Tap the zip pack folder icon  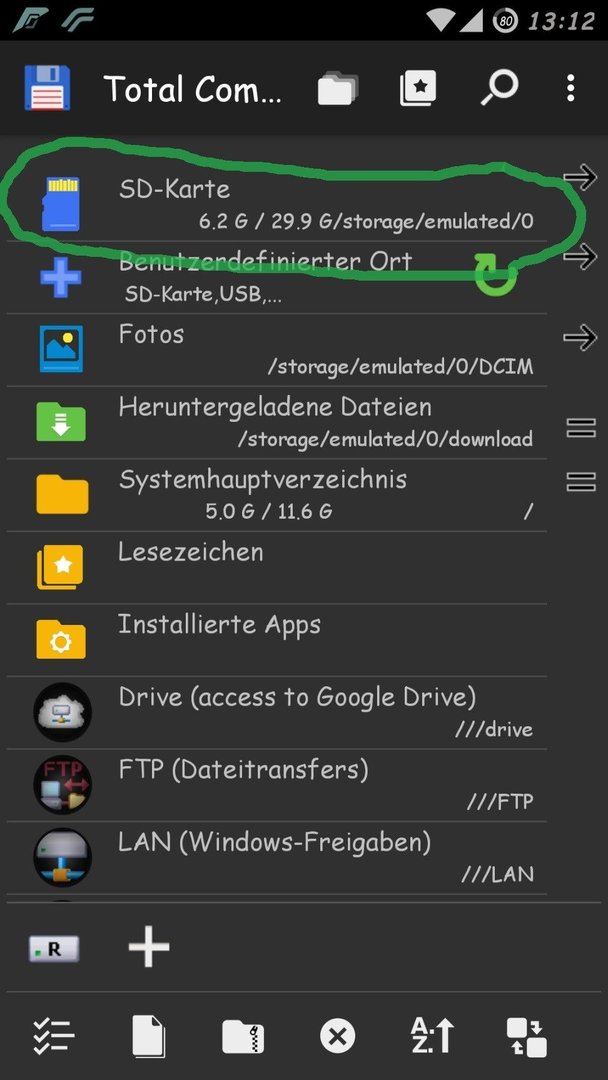click(243, 1036)
